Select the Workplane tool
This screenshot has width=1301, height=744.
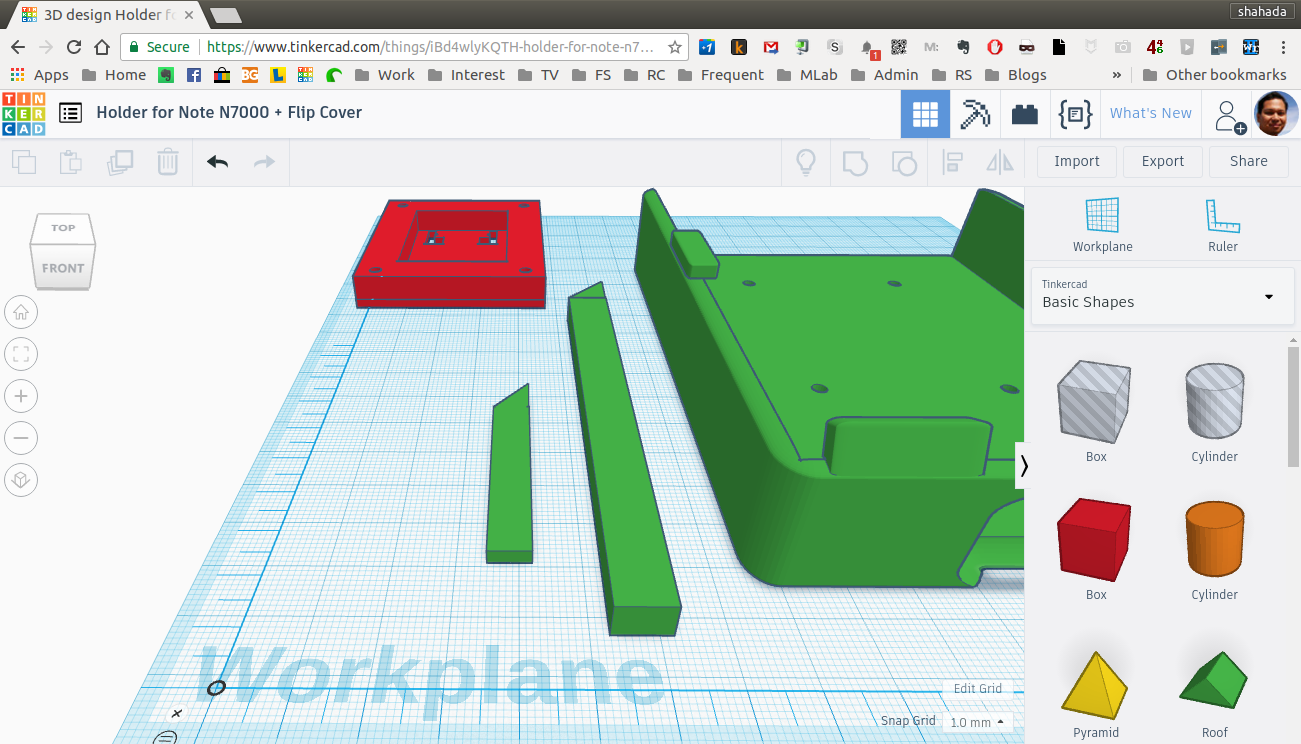[1102, 223]
